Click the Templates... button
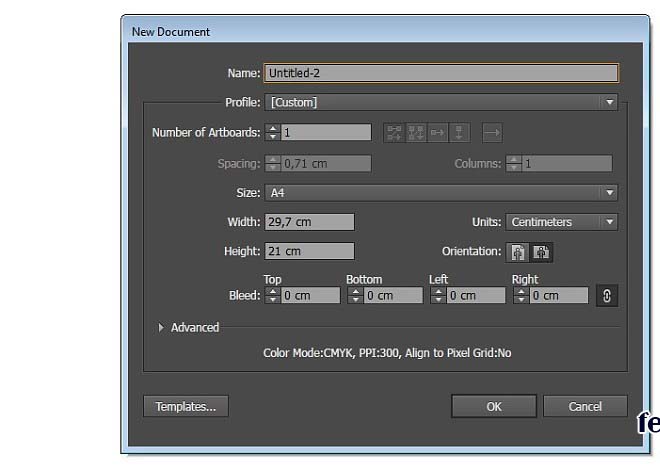This screenshot has width=660, height=471. coord(186,406)
